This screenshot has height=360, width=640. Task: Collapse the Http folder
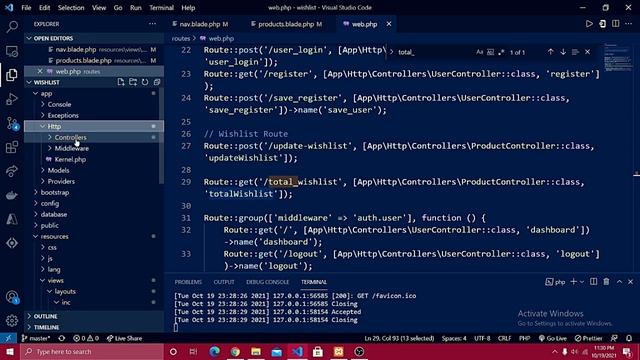click(x=94, y=127)
